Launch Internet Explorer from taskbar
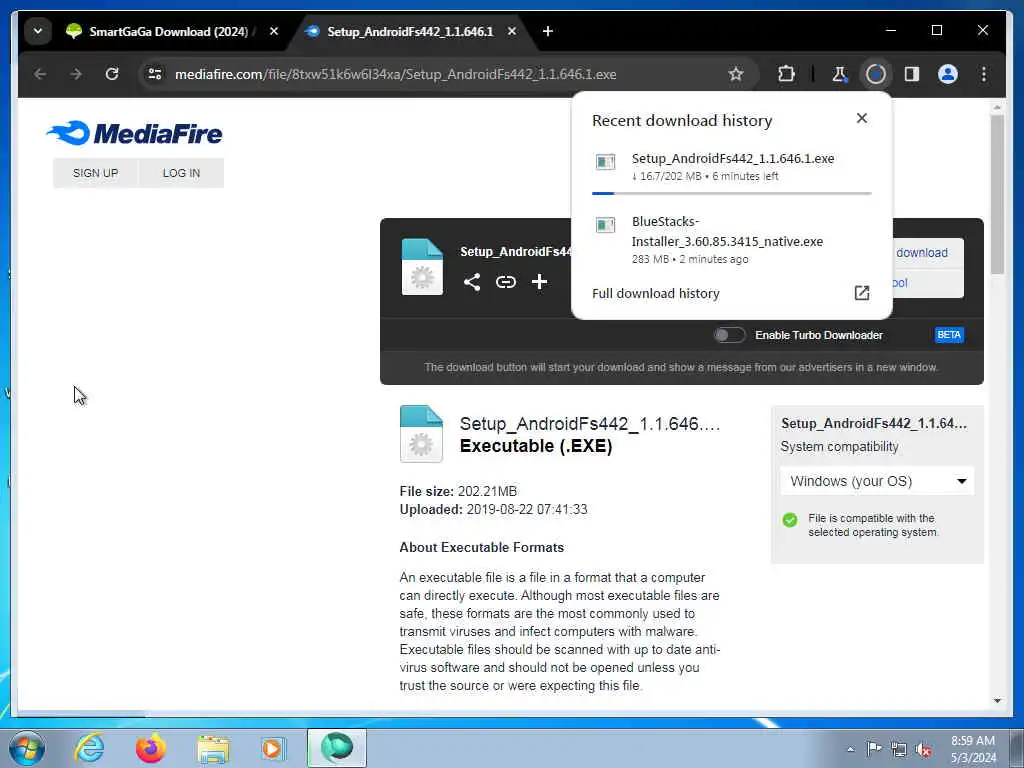The image size is (1024, 768). click(x=89, y=748)
